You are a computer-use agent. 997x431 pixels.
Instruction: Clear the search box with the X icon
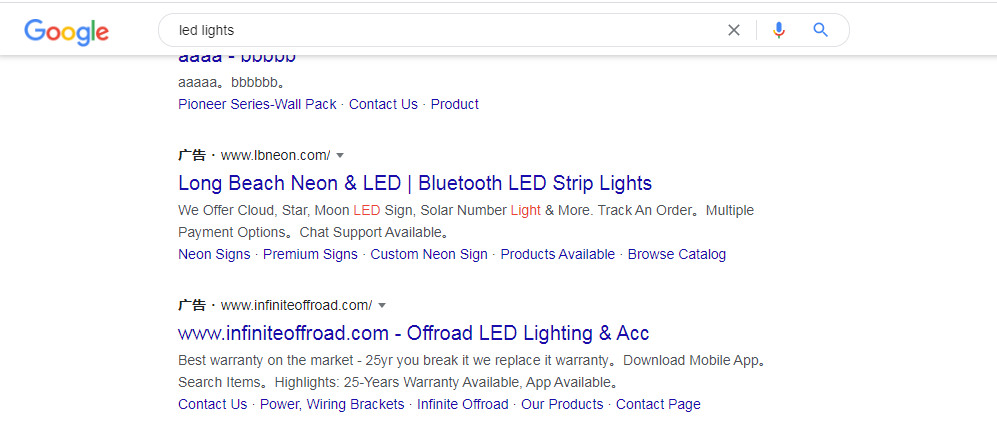[x=734, y=30]
